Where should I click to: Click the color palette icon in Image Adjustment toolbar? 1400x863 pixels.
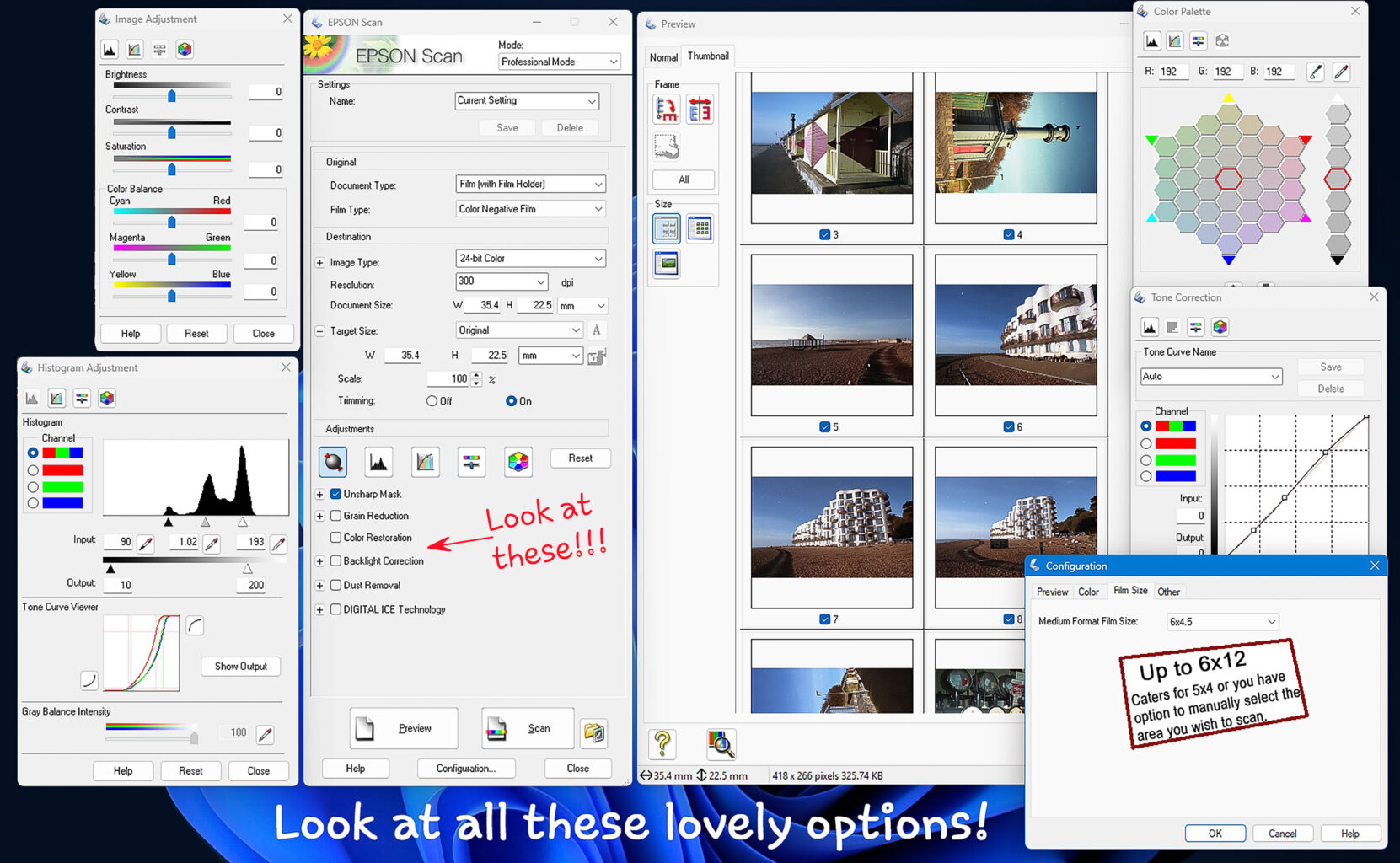(x=185, y=50)
